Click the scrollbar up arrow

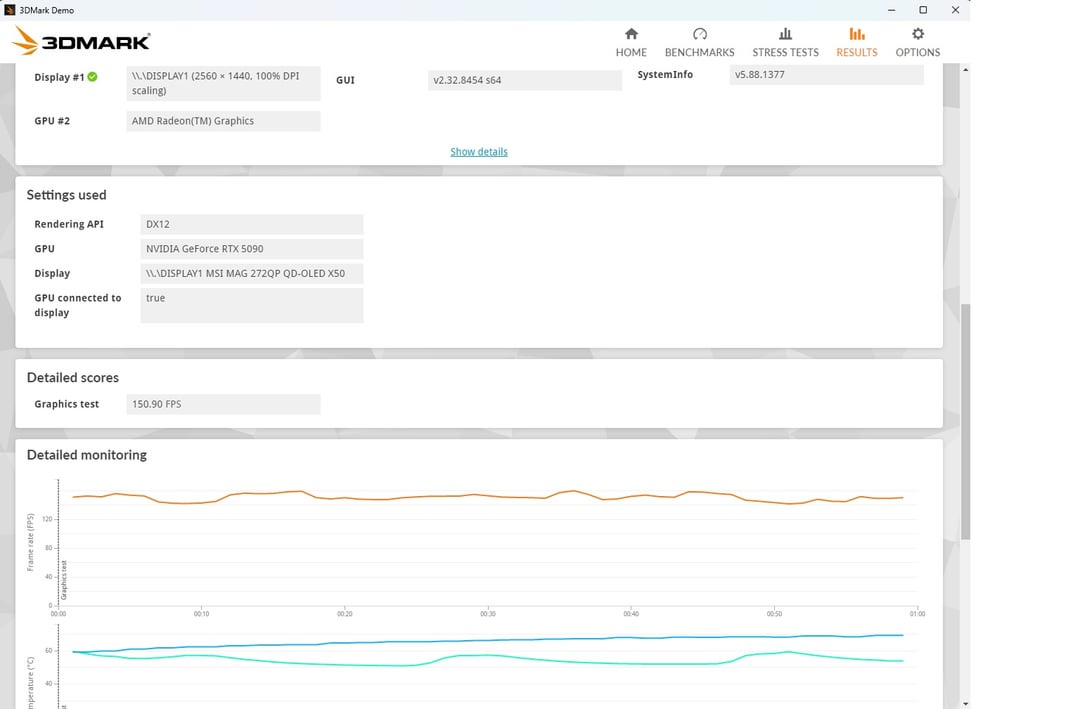coord(965,70)
